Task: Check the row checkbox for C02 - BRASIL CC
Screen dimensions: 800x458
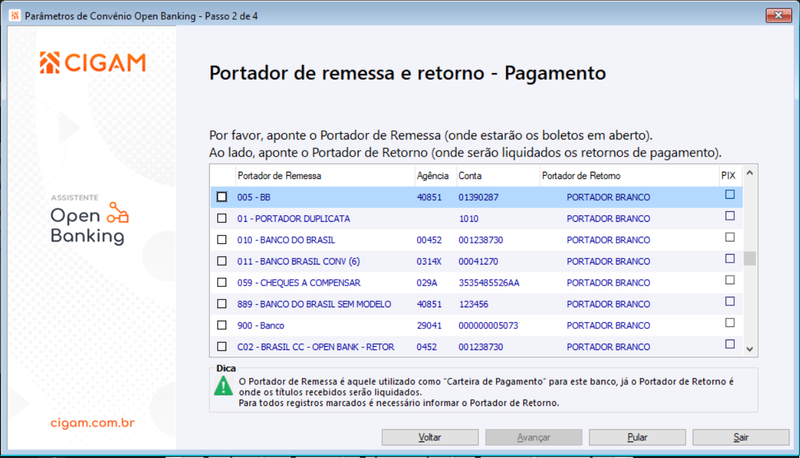Action: pyautogui.click(x=221, y=347)
